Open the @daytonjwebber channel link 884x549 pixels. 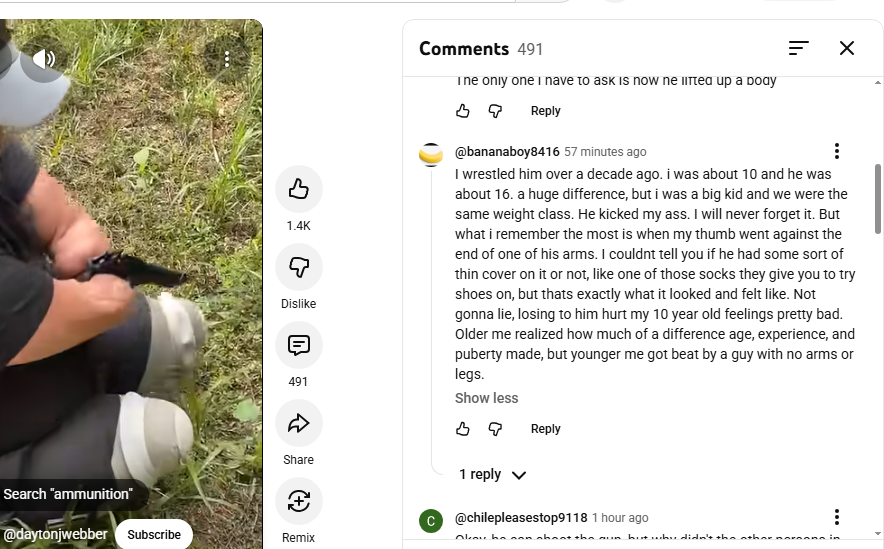pyautogui.click(x=56, y=534)
